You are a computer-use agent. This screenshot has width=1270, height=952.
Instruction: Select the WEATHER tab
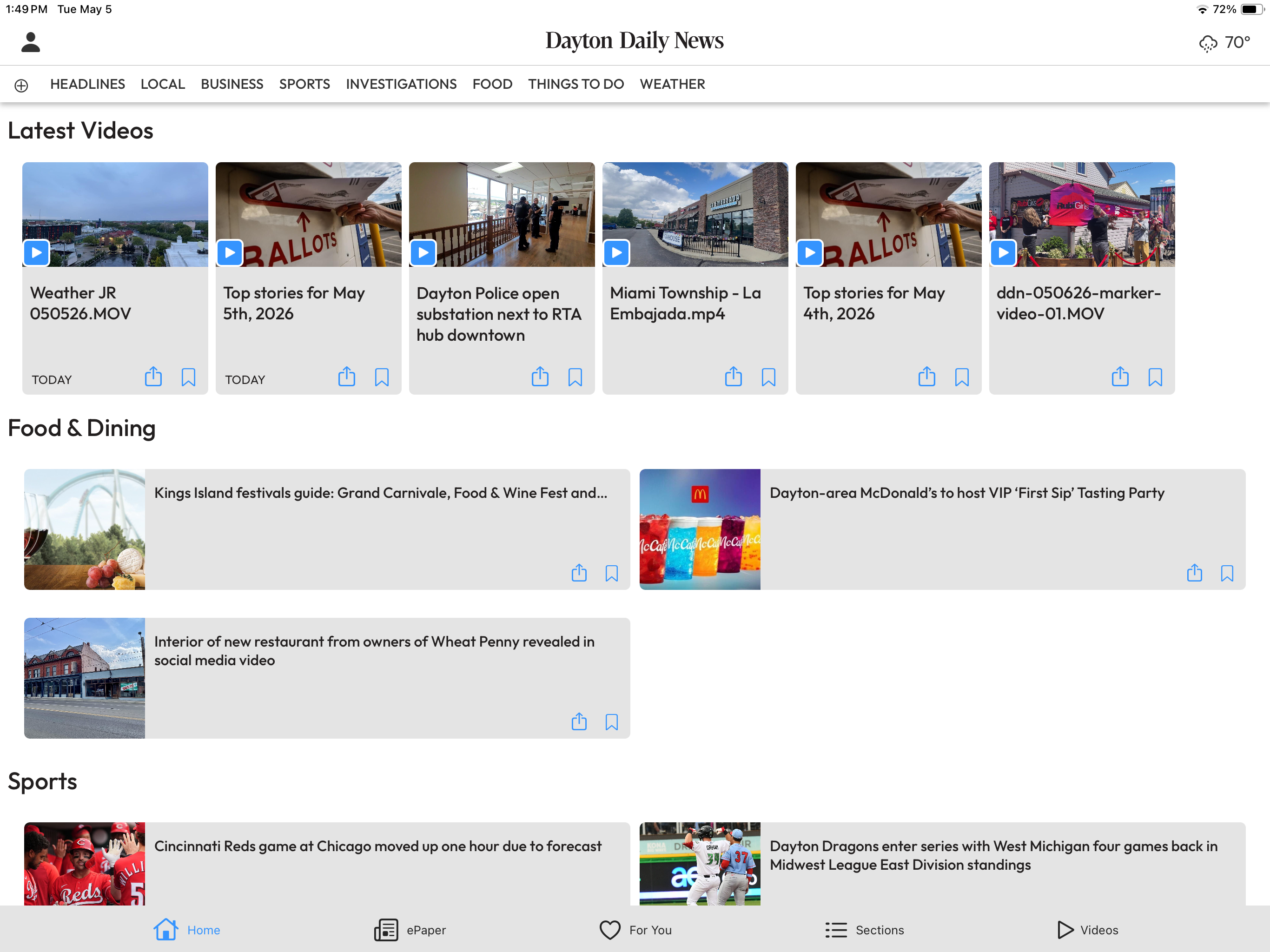(672, 85)
